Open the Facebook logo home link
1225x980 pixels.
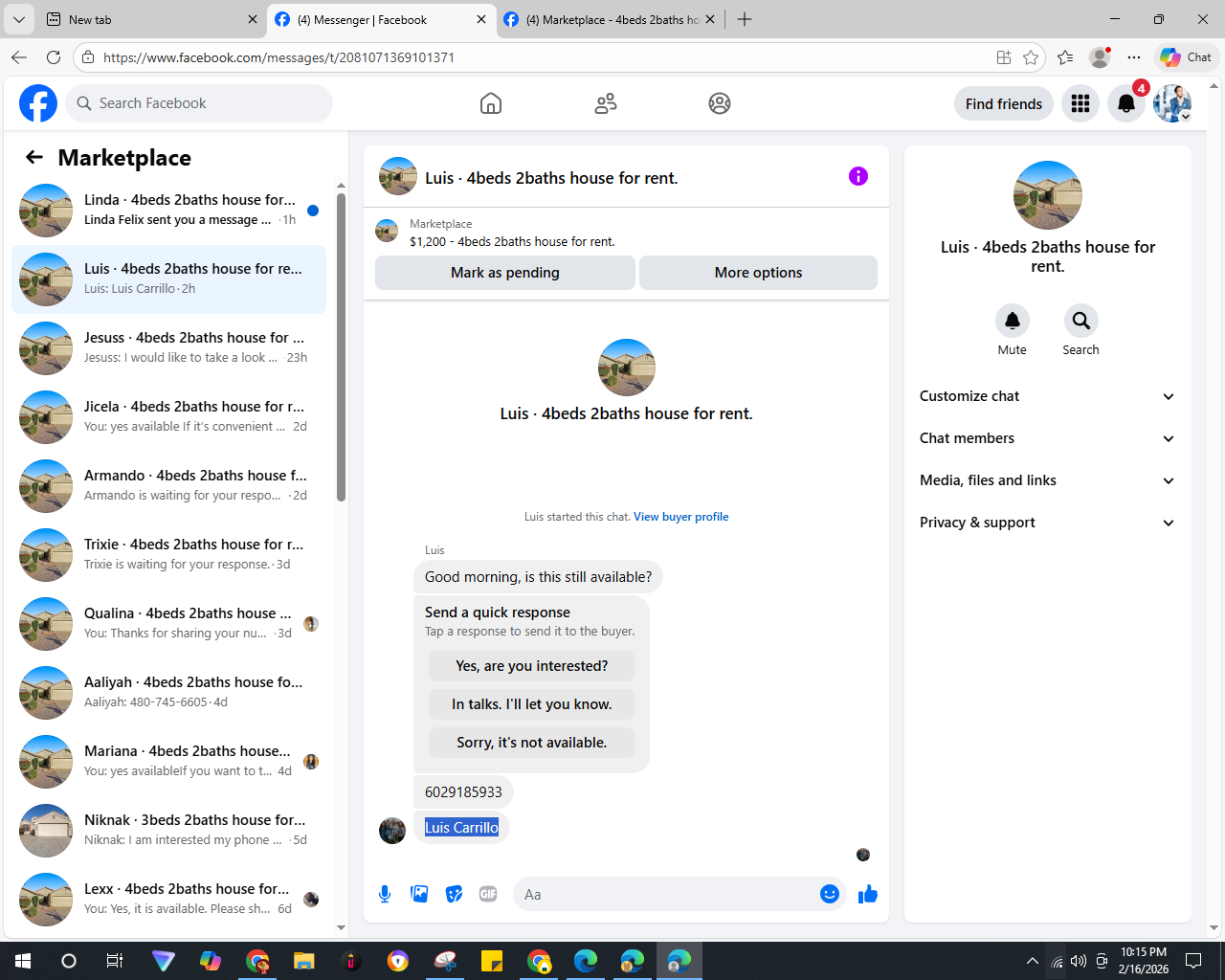(38, 103)
